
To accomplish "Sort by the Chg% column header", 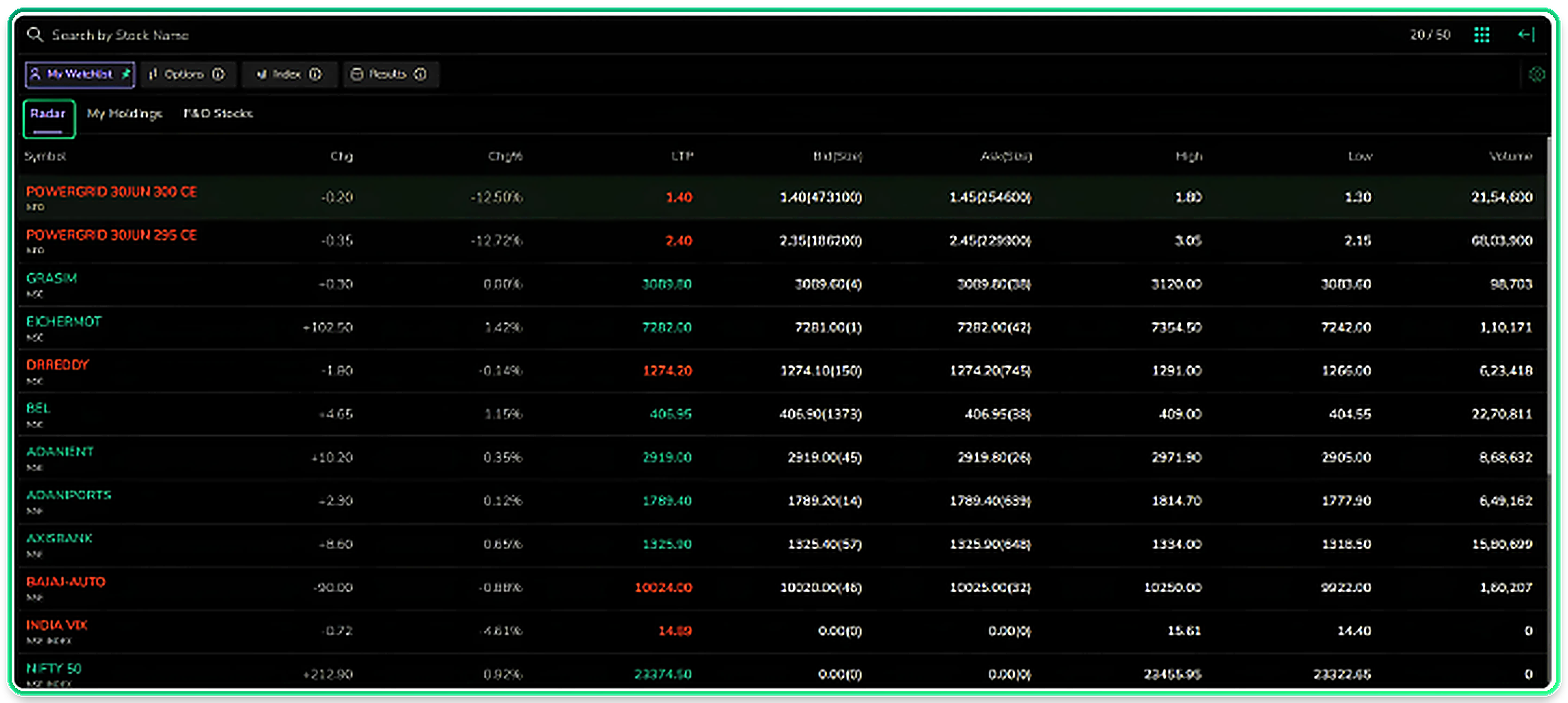I will click(505, 156).
